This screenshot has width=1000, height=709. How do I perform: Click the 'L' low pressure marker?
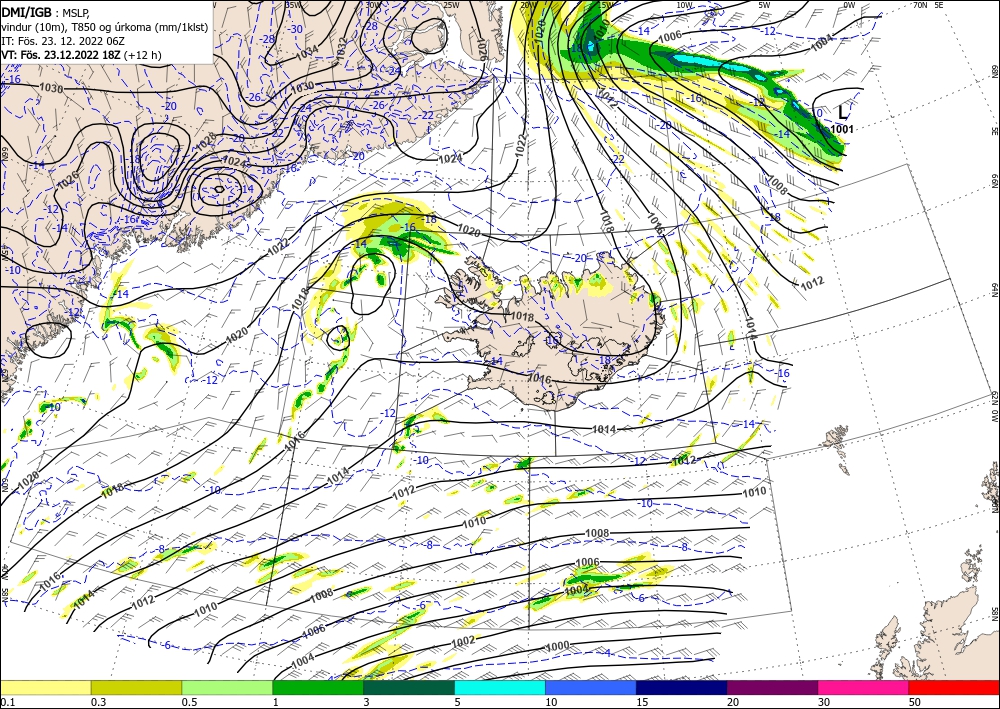[x=843, y=113]
